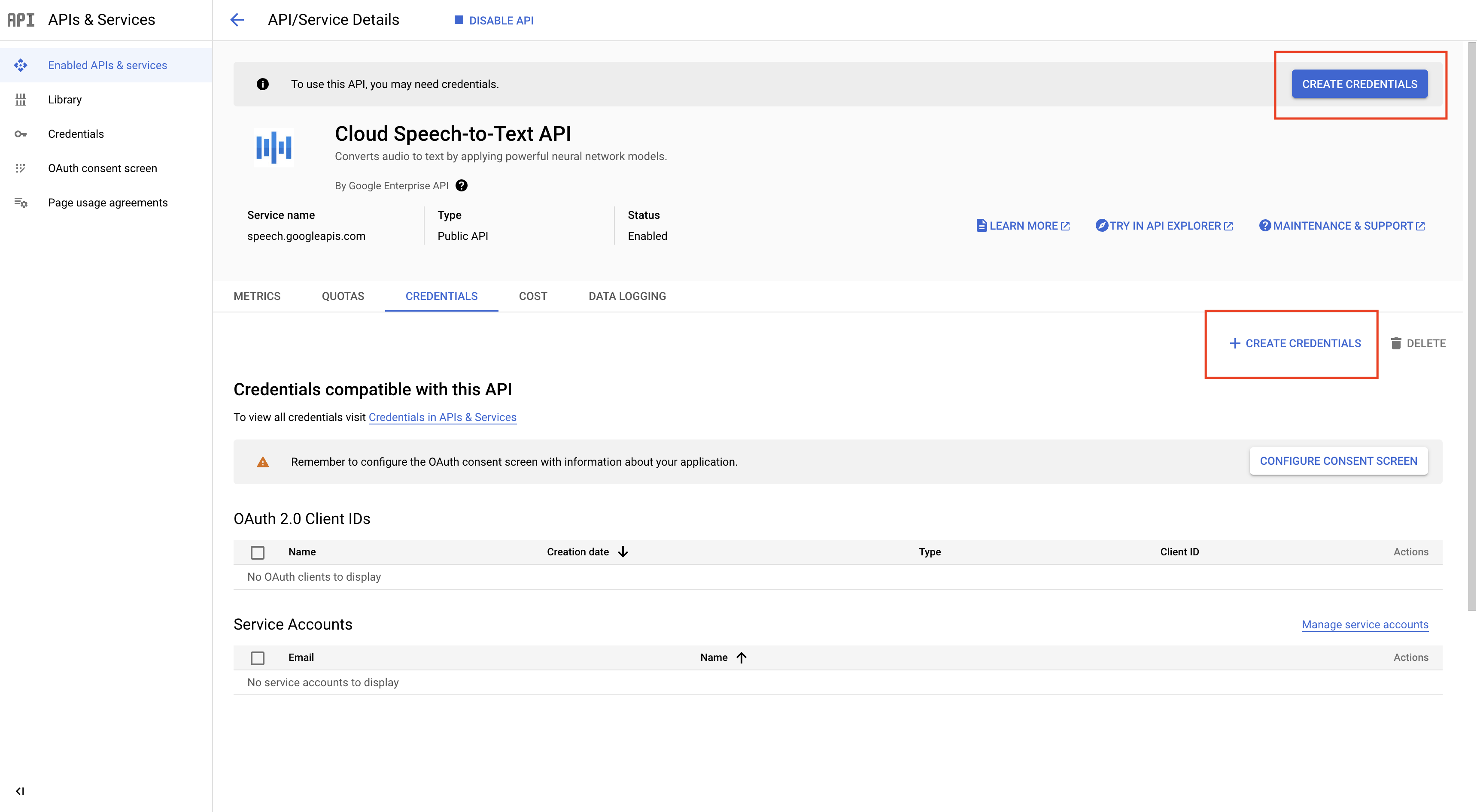
Task: Select all Service Accounts checkbox
Action: tap(258, 658)
